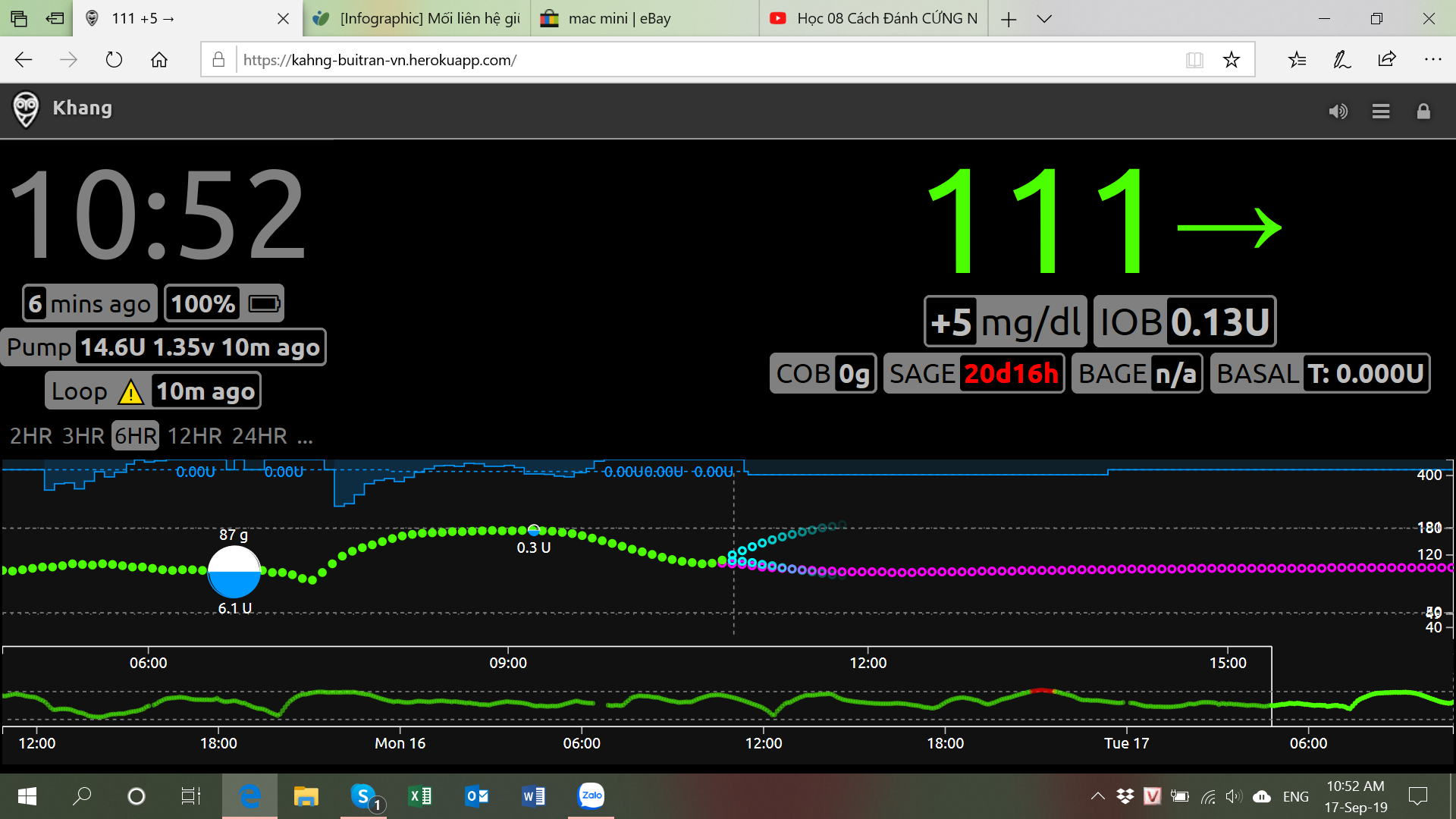This screenshot has width=1456, height=819.
Task: Open Edge settings and more ellipsis
Action: click(x=1432, y=60)
